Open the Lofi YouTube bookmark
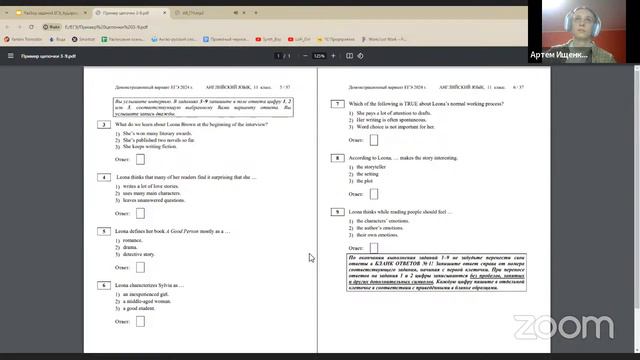 coord(299,39)
